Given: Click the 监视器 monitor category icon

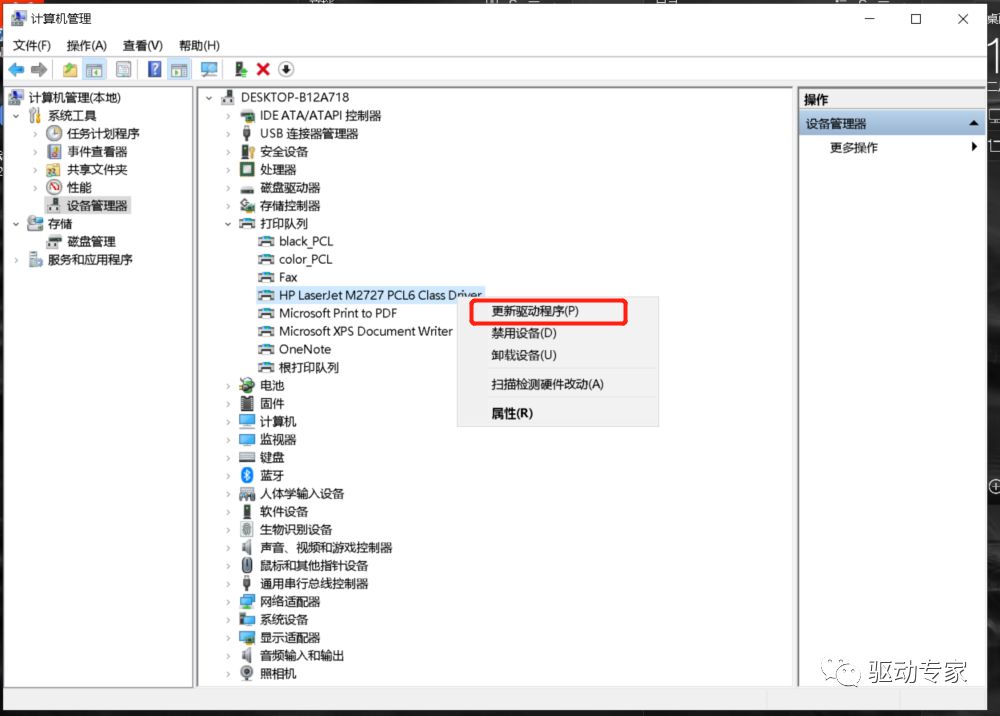Looking at the screenshot, I should click(247, 439).
